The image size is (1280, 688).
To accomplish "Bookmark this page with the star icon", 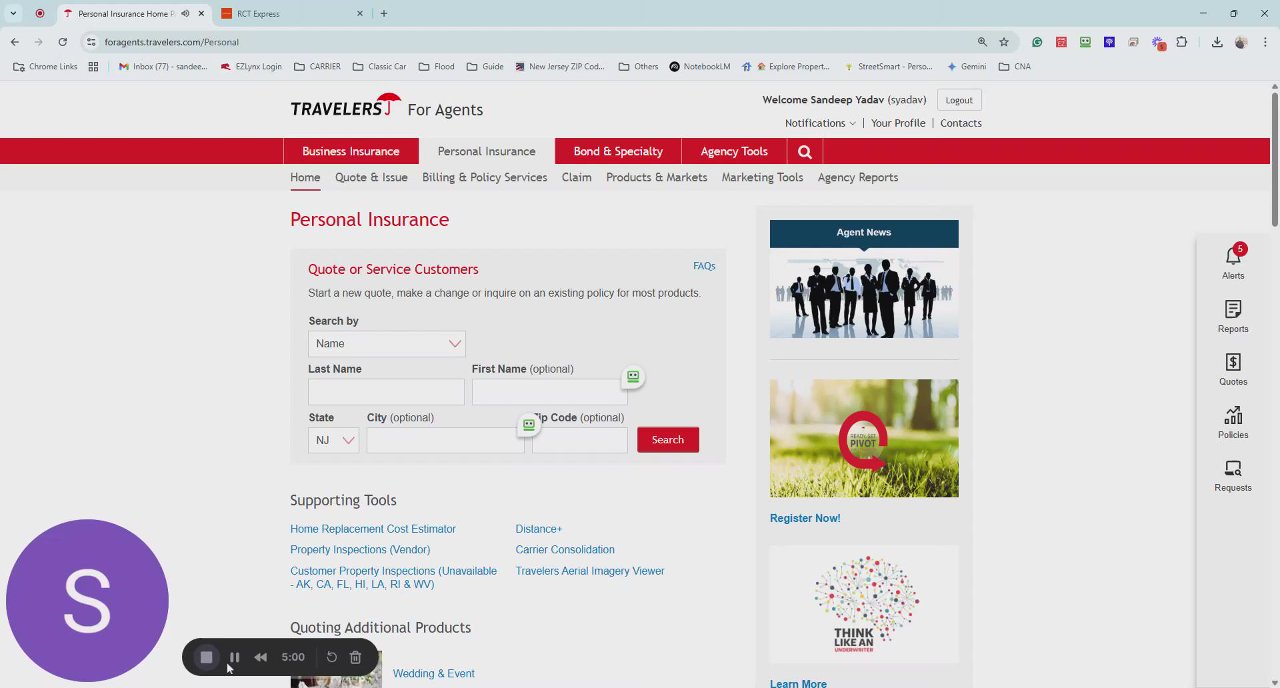I will point(1004,42).
